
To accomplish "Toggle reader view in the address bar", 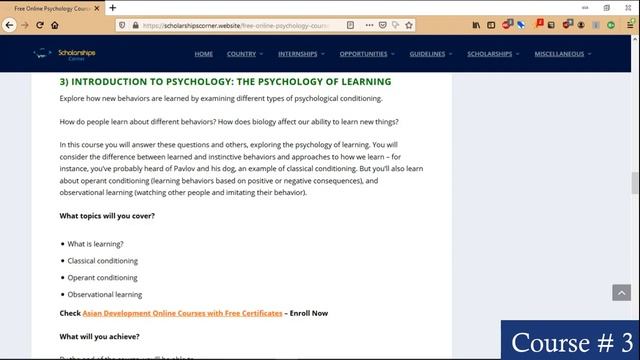I will click(350, 25).
